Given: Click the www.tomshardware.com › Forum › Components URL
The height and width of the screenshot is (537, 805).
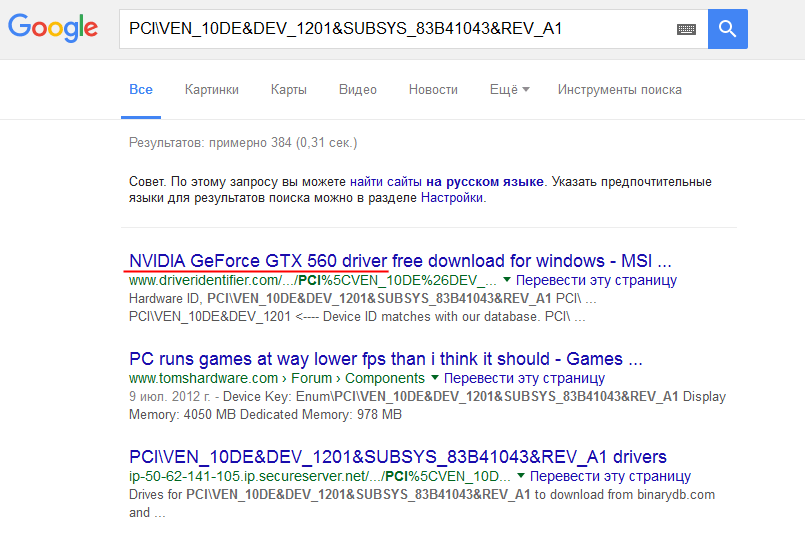Looking at the screenshot, I should [277, 378].
